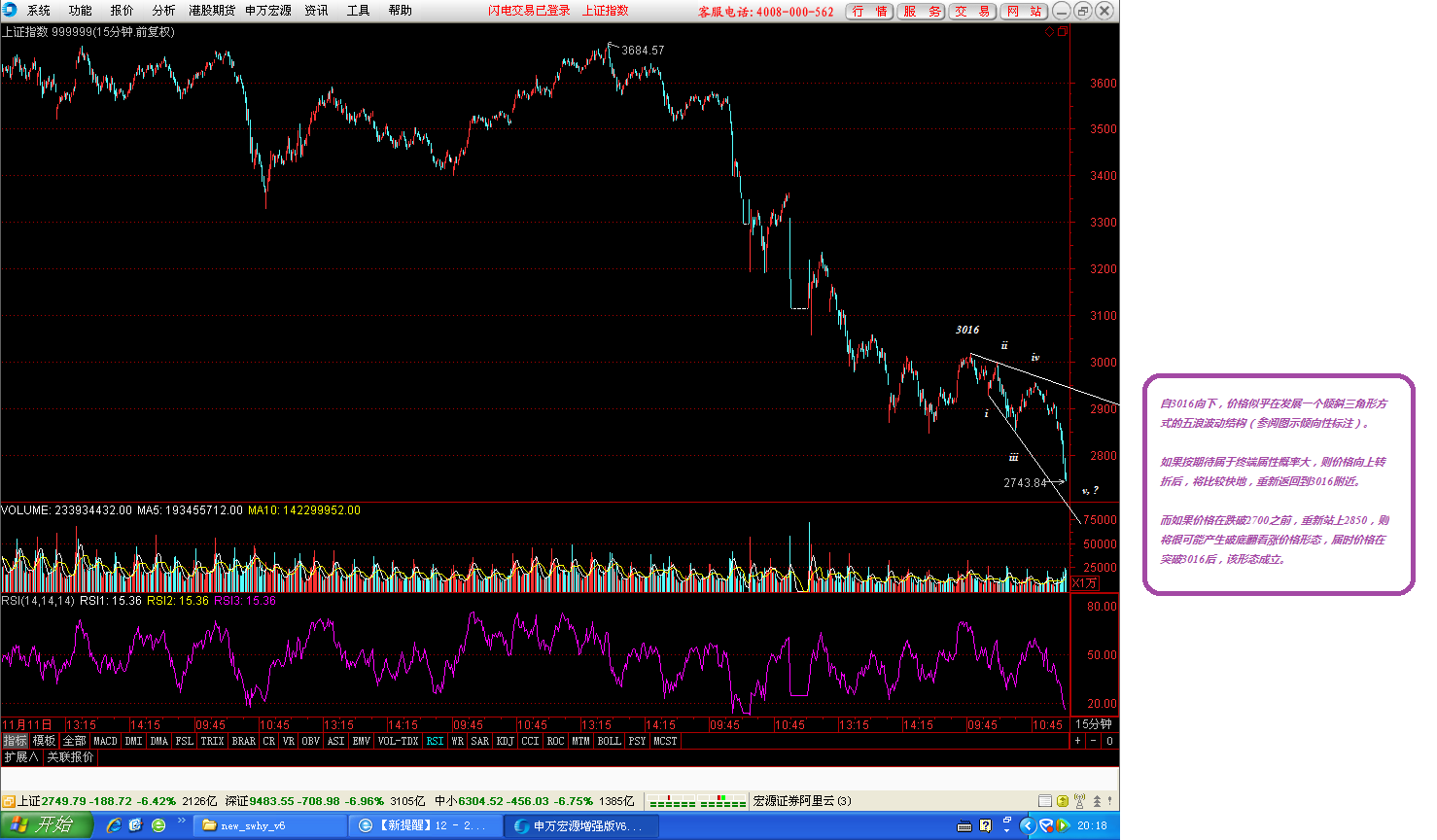Select the MCST indicator

click(x=665, y=741)
